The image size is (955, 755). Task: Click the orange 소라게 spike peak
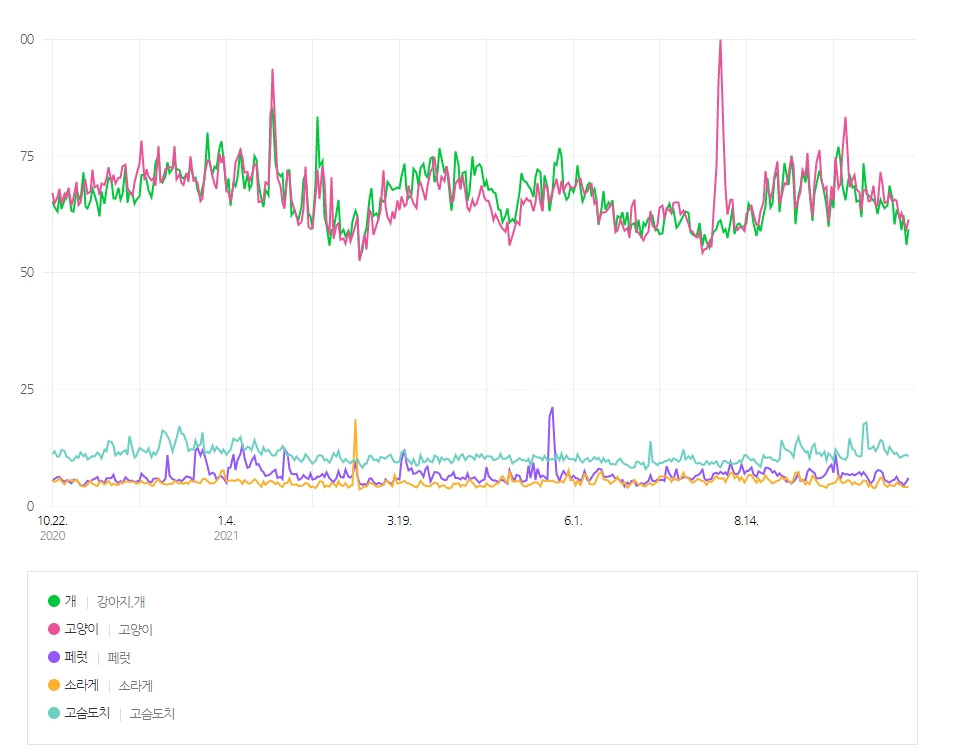(355, 421)
